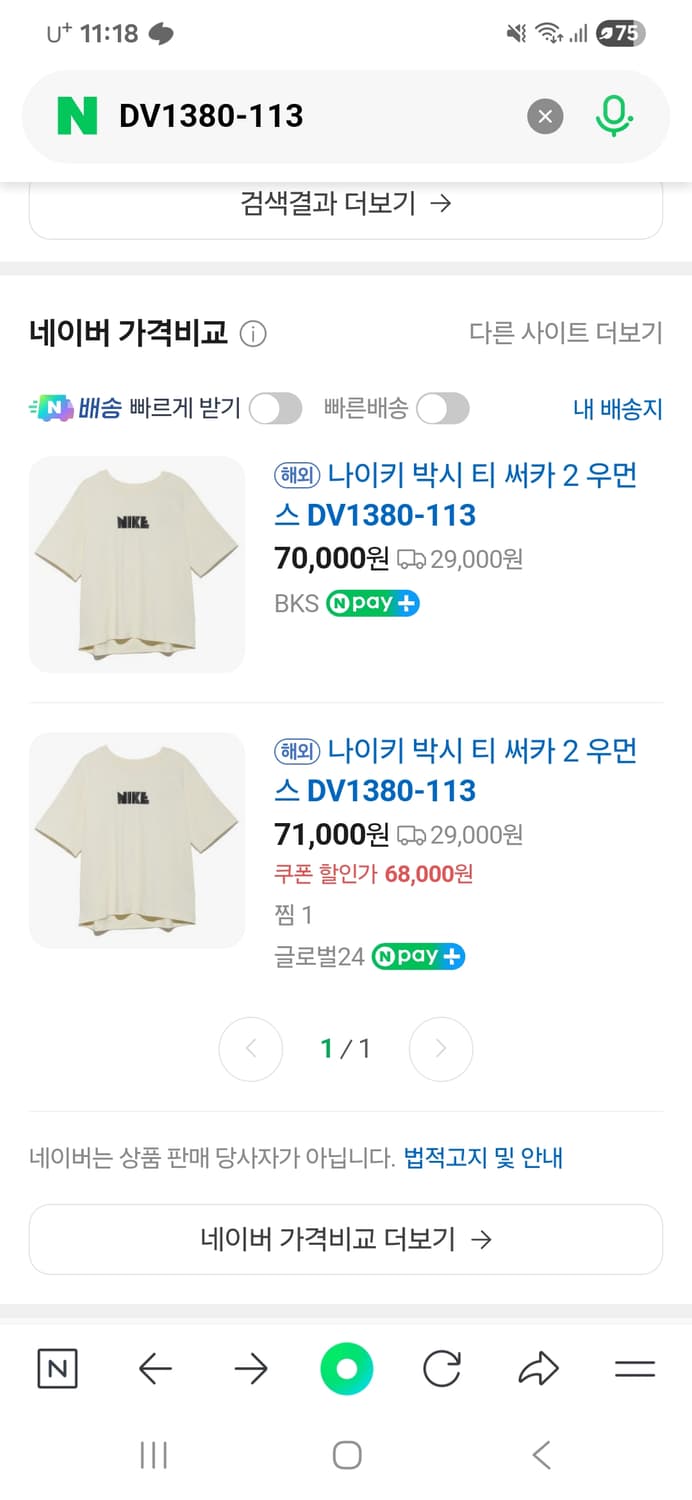Enable the N배송 빠르게 받기 toggle
The height and width of the screenshot is (1500, 692).
point(275,408)
